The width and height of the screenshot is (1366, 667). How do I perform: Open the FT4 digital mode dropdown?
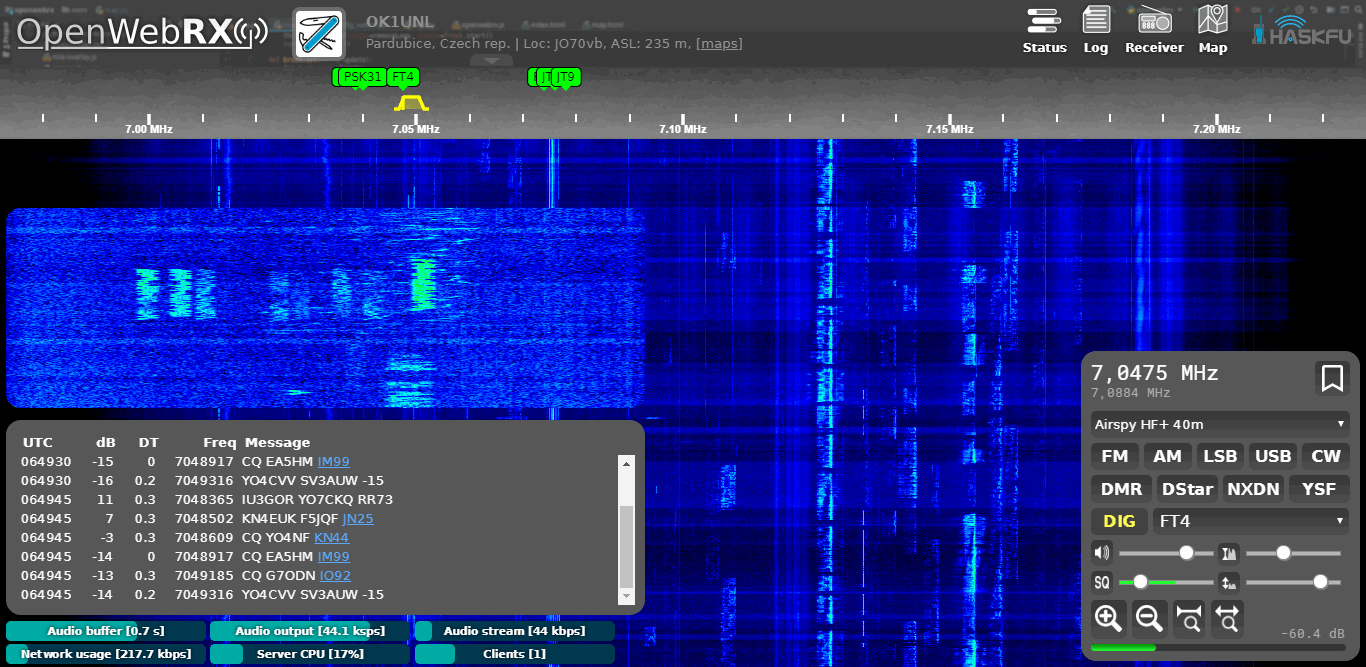(1250, 521)
